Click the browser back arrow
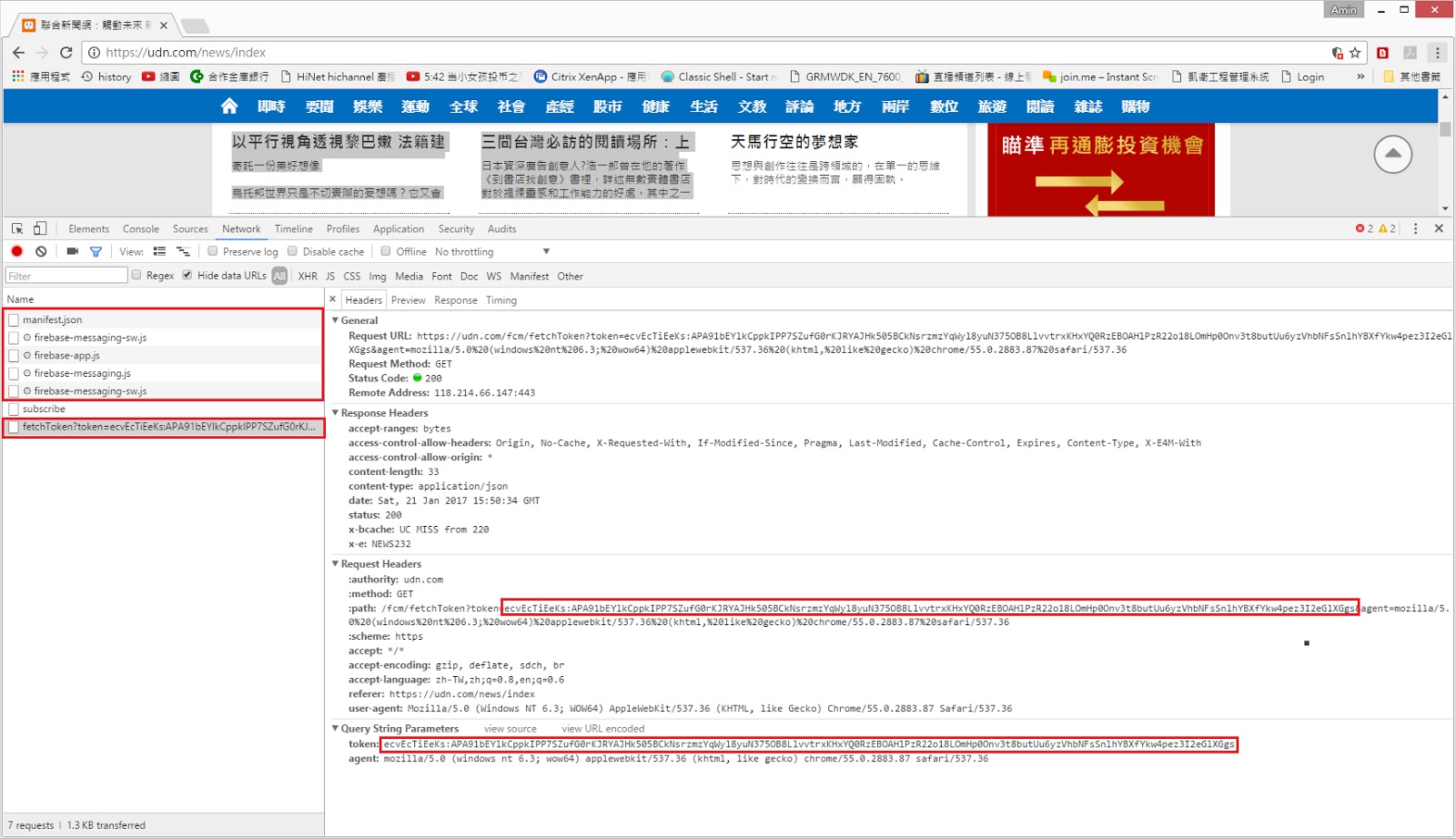This screenshot has height=839, width=1456. coord(19,53)
